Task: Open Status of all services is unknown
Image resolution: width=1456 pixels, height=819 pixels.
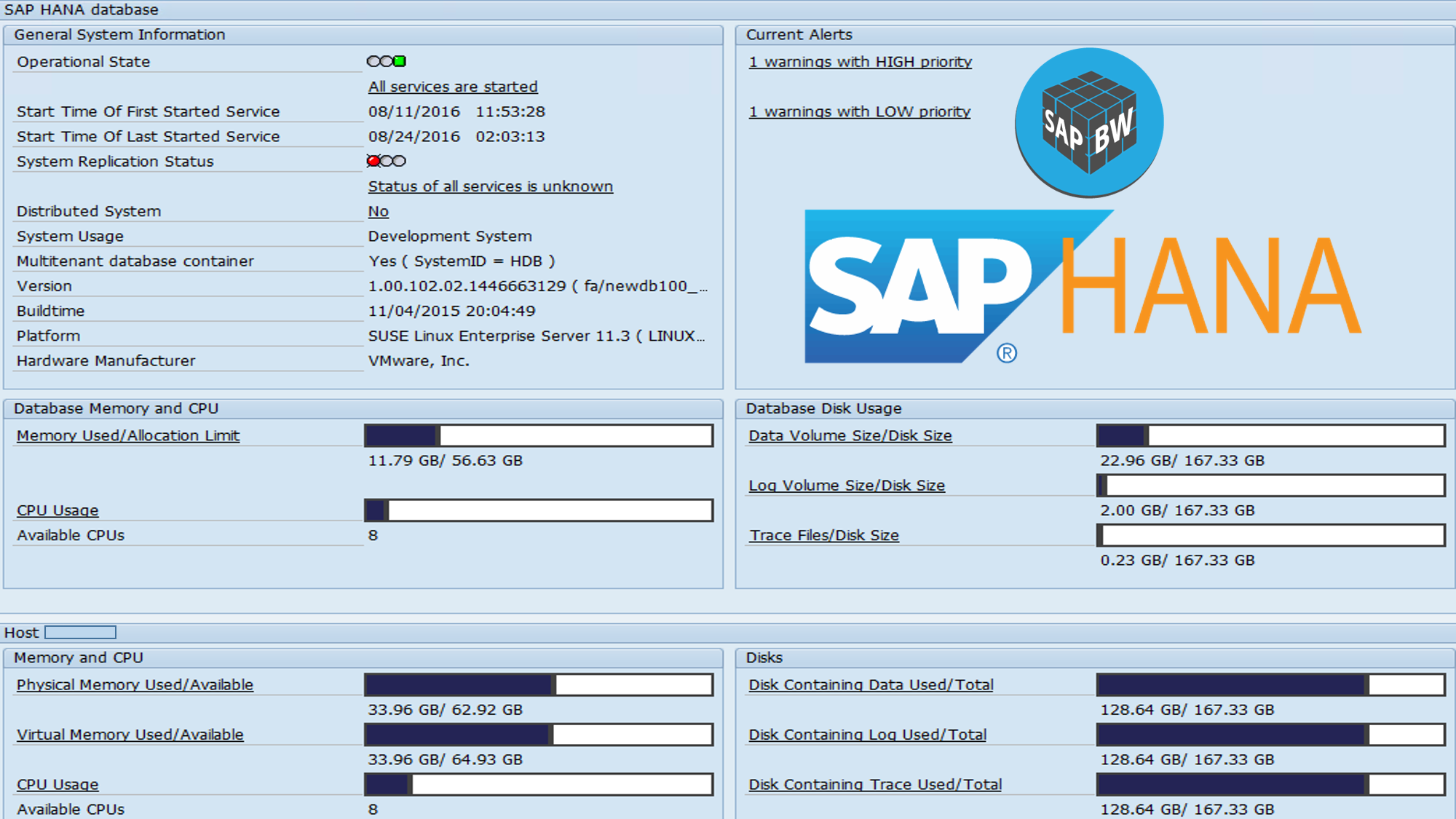Action: click(490, 186)
